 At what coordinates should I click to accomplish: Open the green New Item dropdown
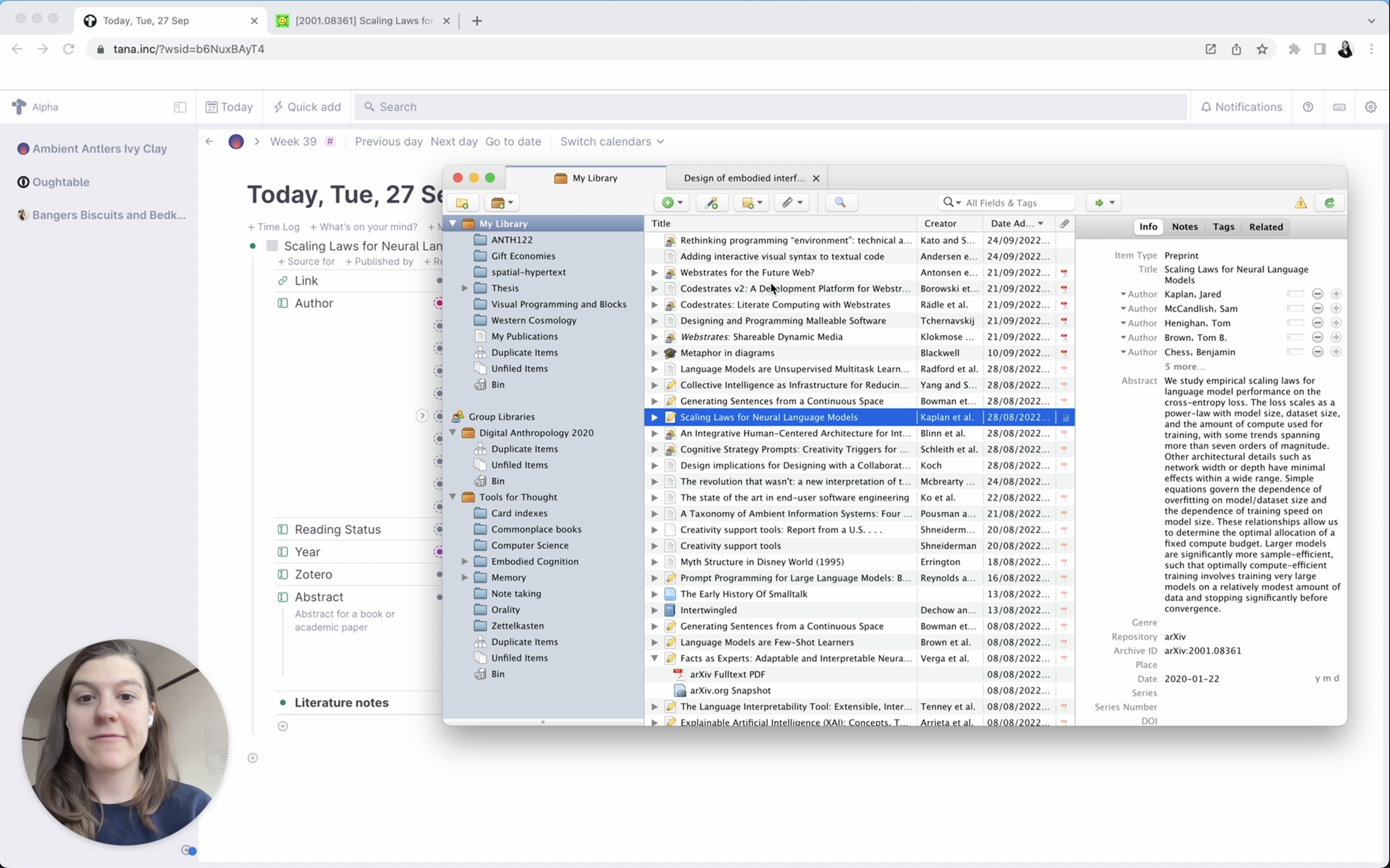click(672, 203)
